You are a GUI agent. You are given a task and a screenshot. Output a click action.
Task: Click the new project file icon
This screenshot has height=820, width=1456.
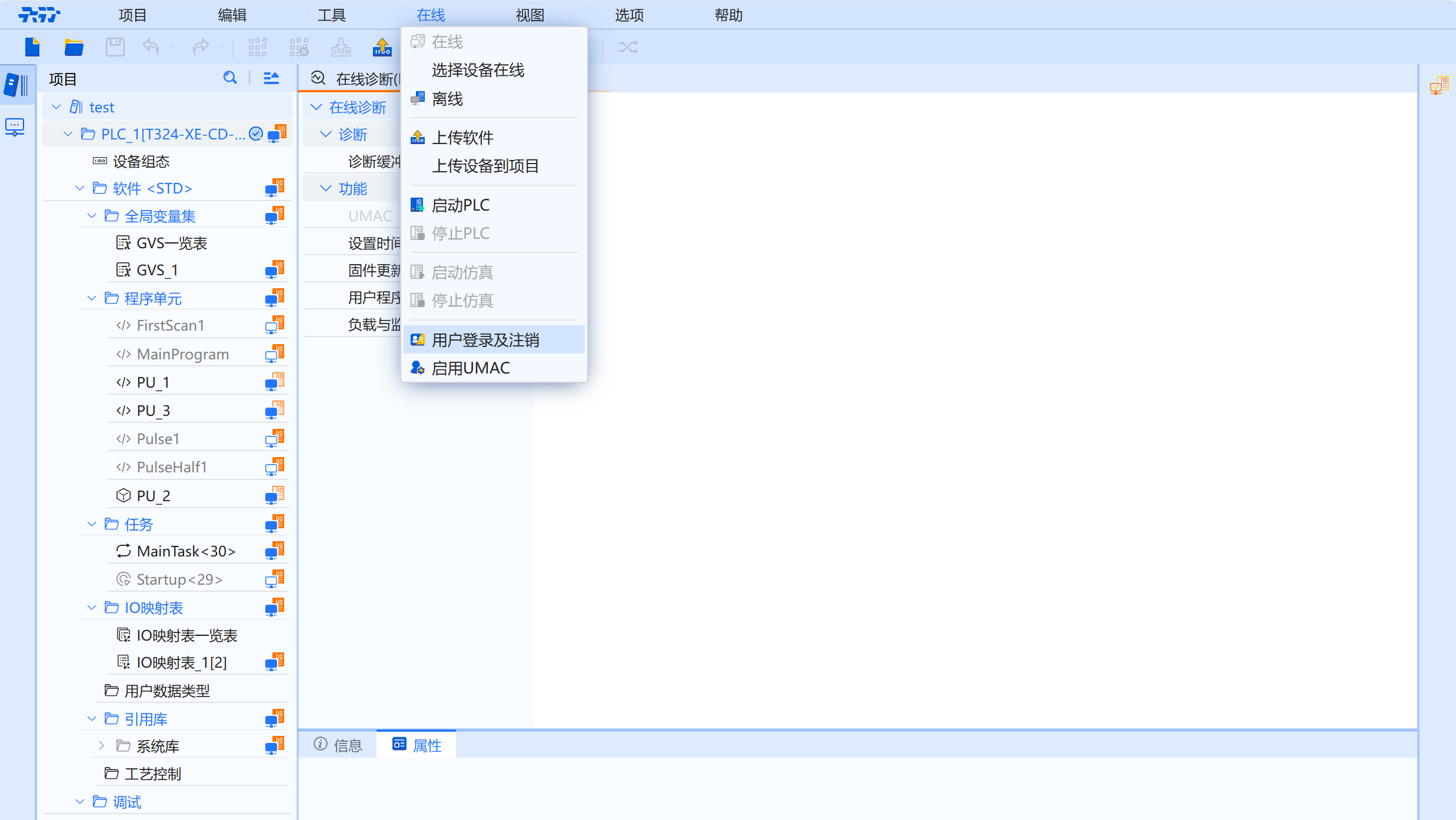point(32,46)
